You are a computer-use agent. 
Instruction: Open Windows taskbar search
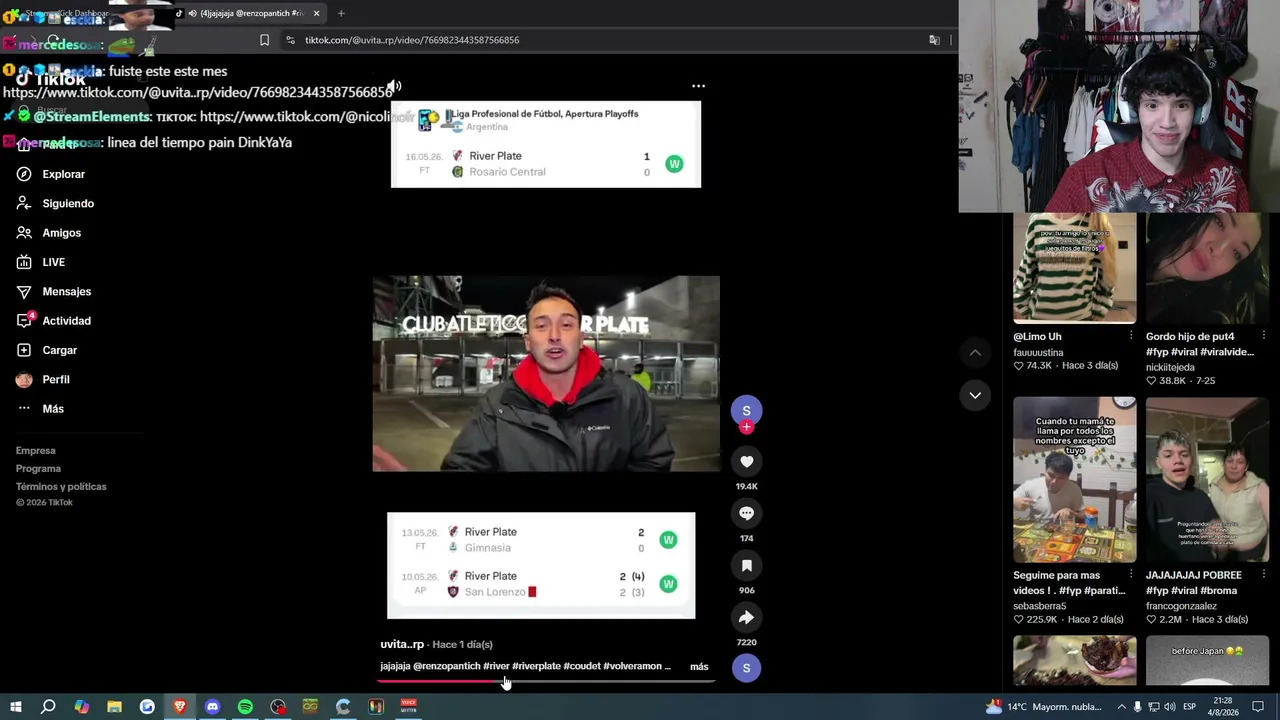pos(48,707)
